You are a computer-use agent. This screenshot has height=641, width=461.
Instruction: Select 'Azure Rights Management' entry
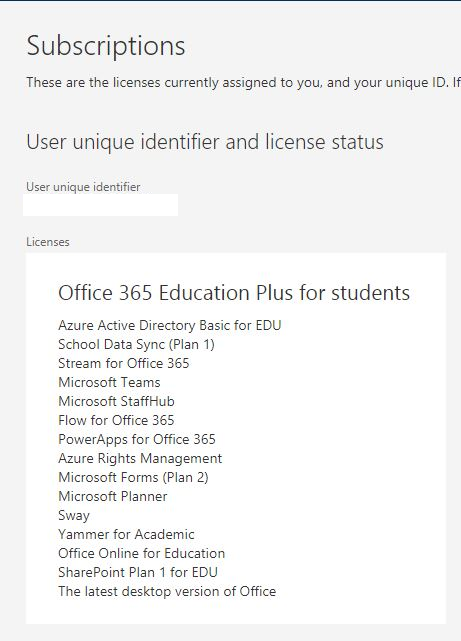[x=140, y=459]
